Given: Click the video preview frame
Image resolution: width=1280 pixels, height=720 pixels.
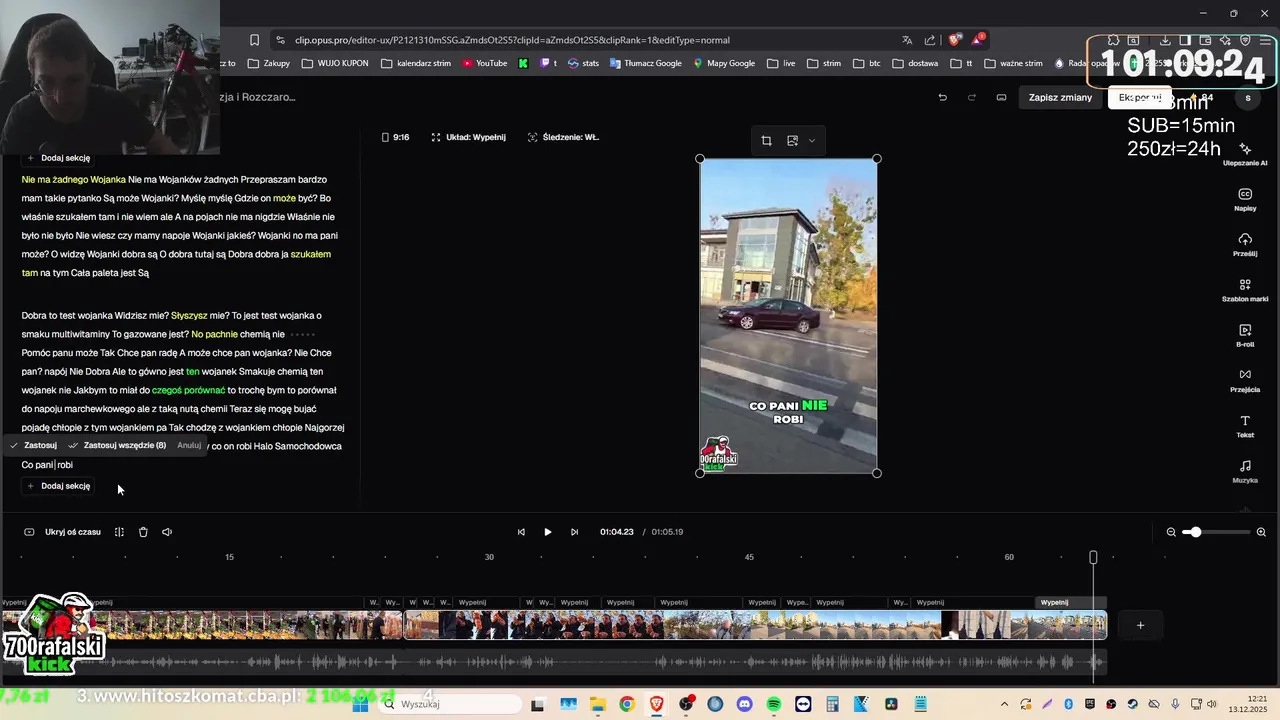Looking at the screenshot, I should pos(788,316).
